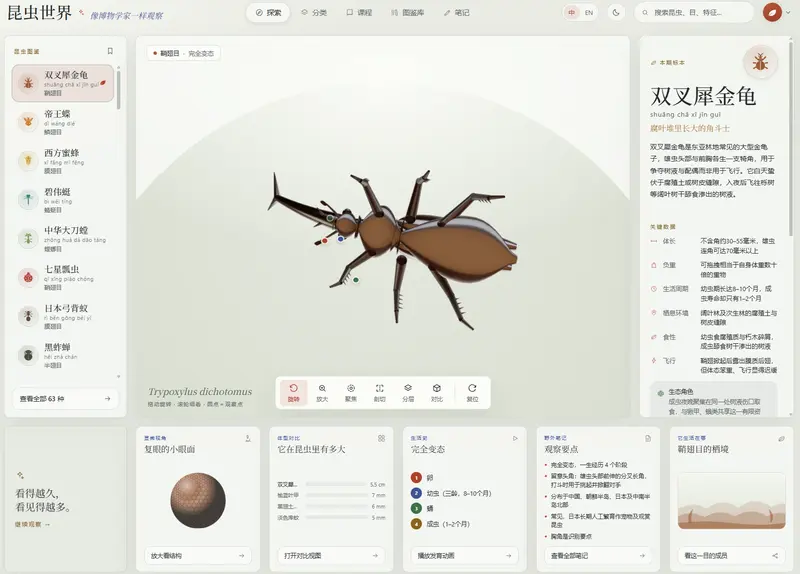Click the 七星瓢虫 ladybug icon
The height and width of the screenshot is (574, 800).
(28, 278)
